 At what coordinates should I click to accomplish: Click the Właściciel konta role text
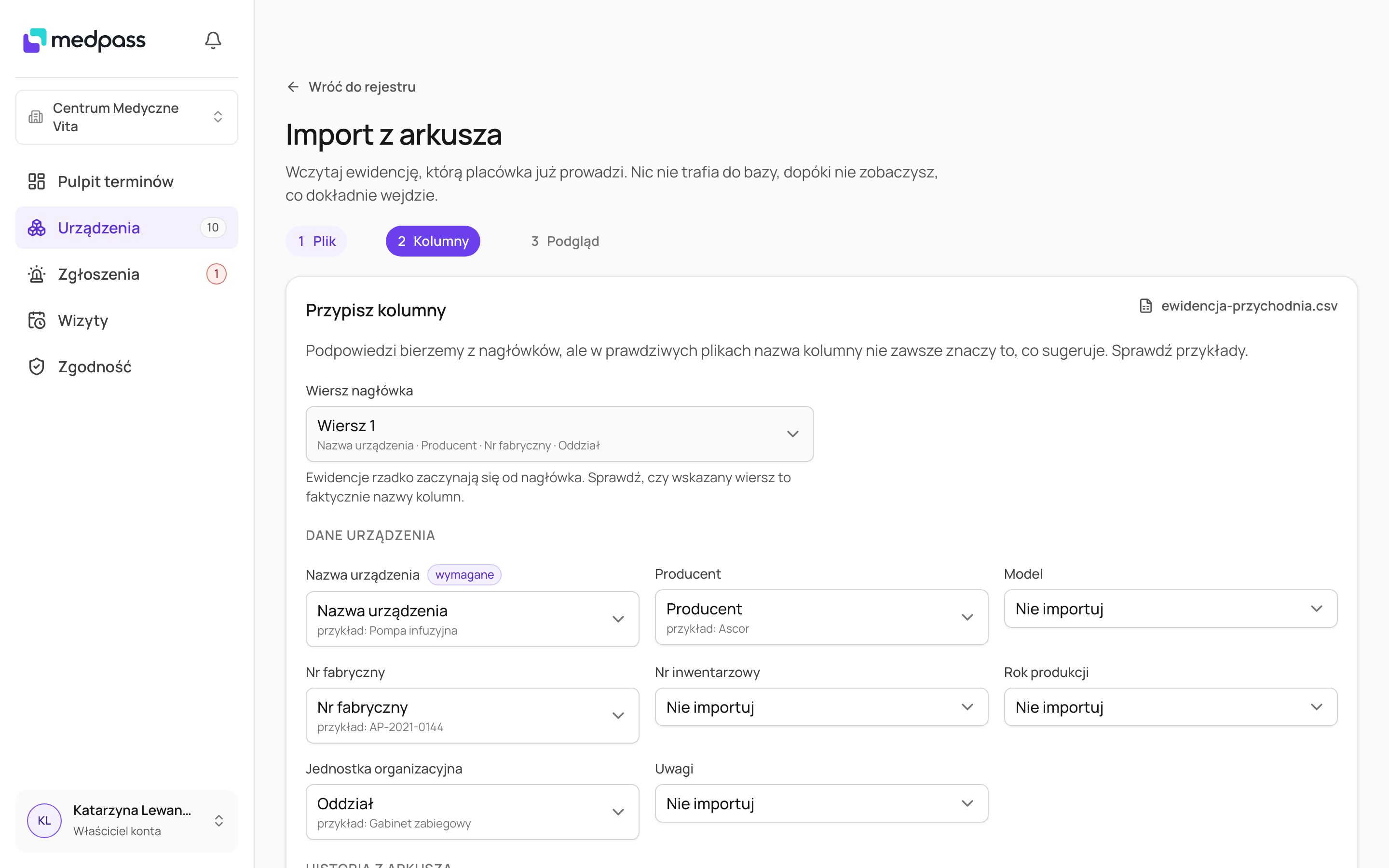(x=117, y=831)
